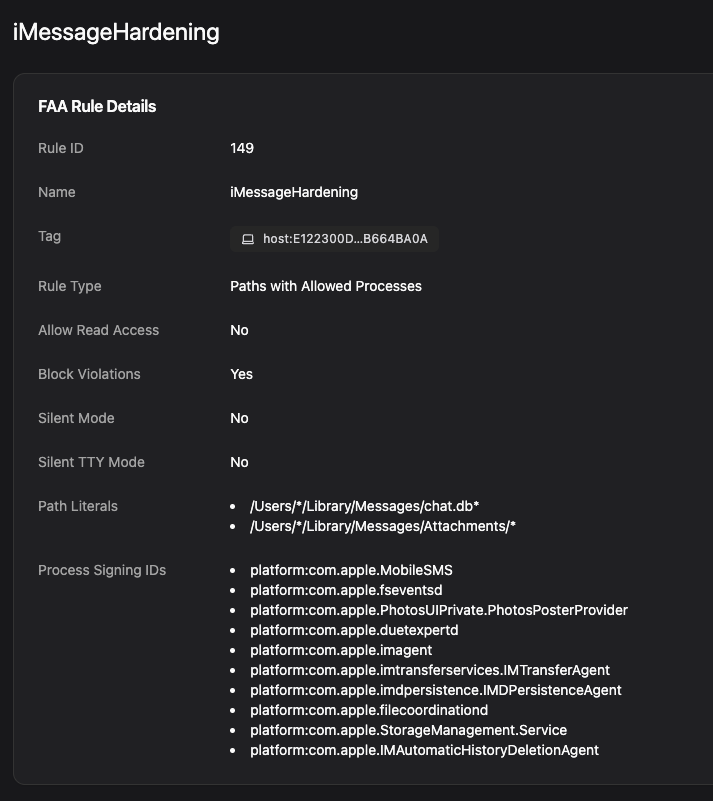This screenshot has width=713, height=801.
Task: Click the Block Violations value Yes
Action: coord(241,374)
